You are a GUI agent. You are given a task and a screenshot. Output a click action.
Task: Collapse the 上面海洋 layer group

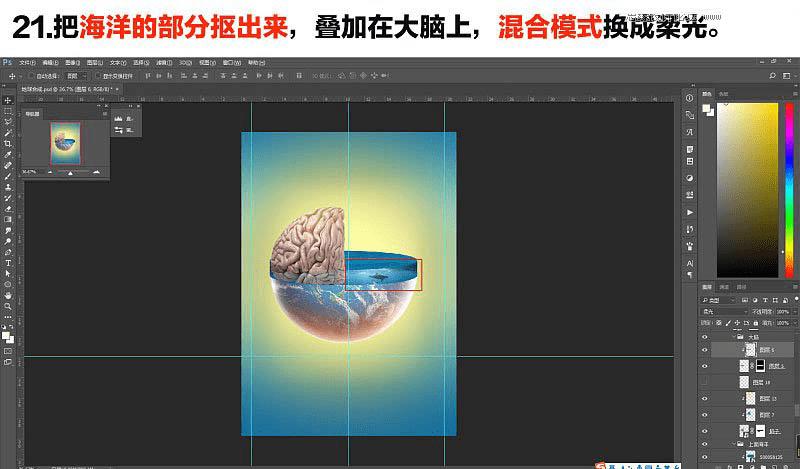click(734, 444)
